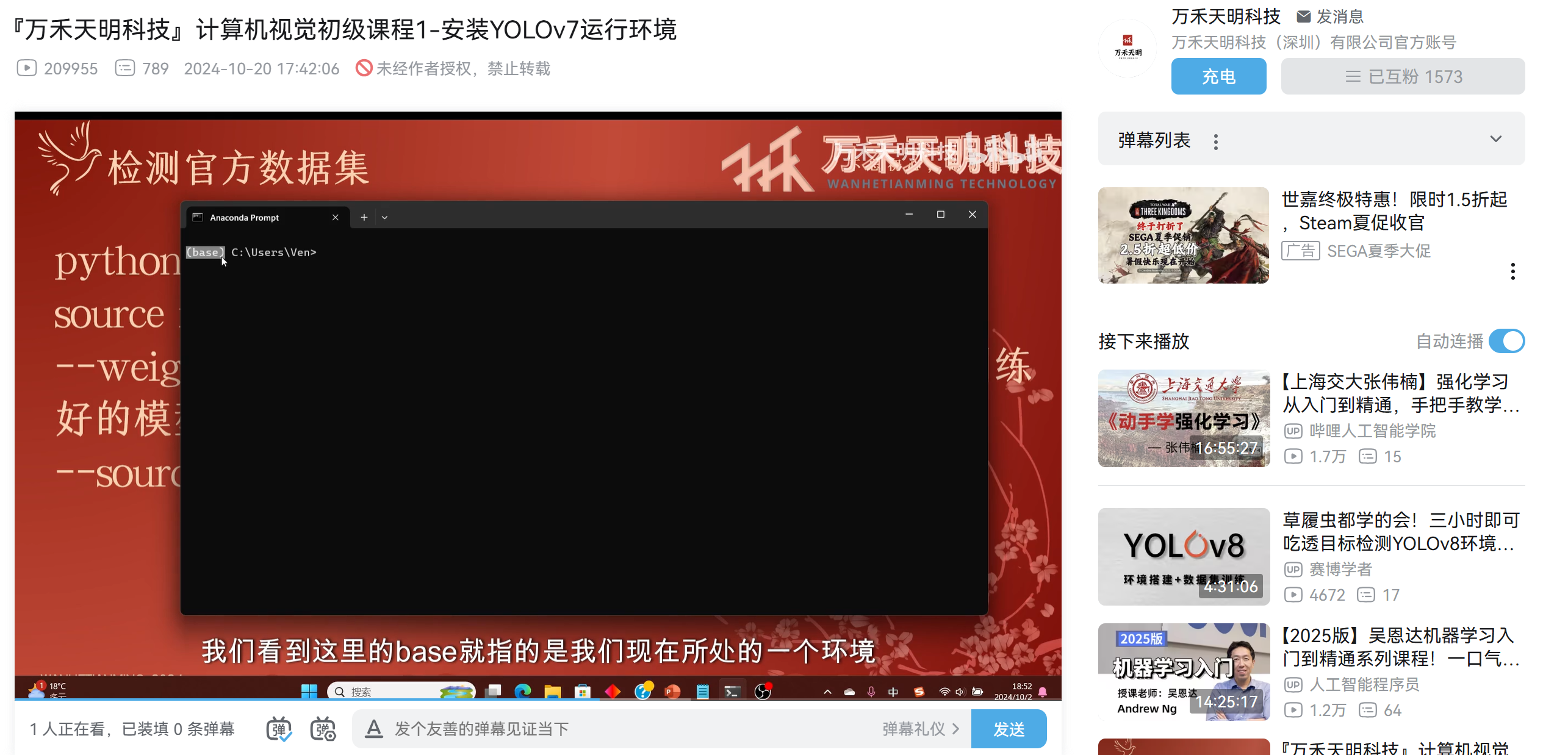
Task: Open the red diamond app taskbar icon
Action: [x=612, y=691]
